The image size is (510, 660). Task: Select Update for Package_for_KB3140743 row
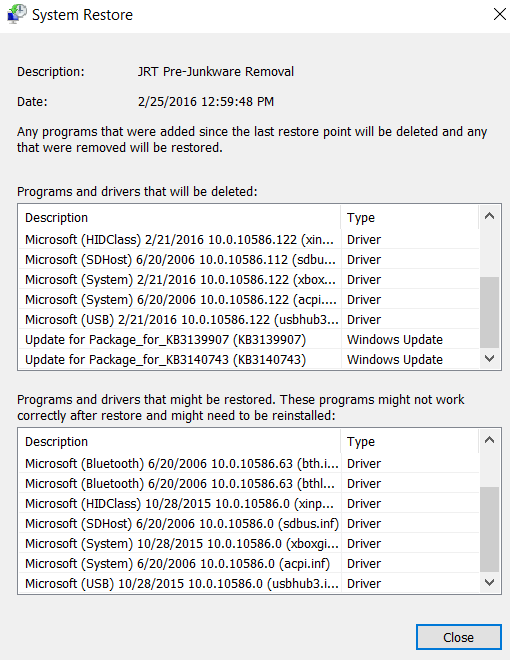[249, 359]
